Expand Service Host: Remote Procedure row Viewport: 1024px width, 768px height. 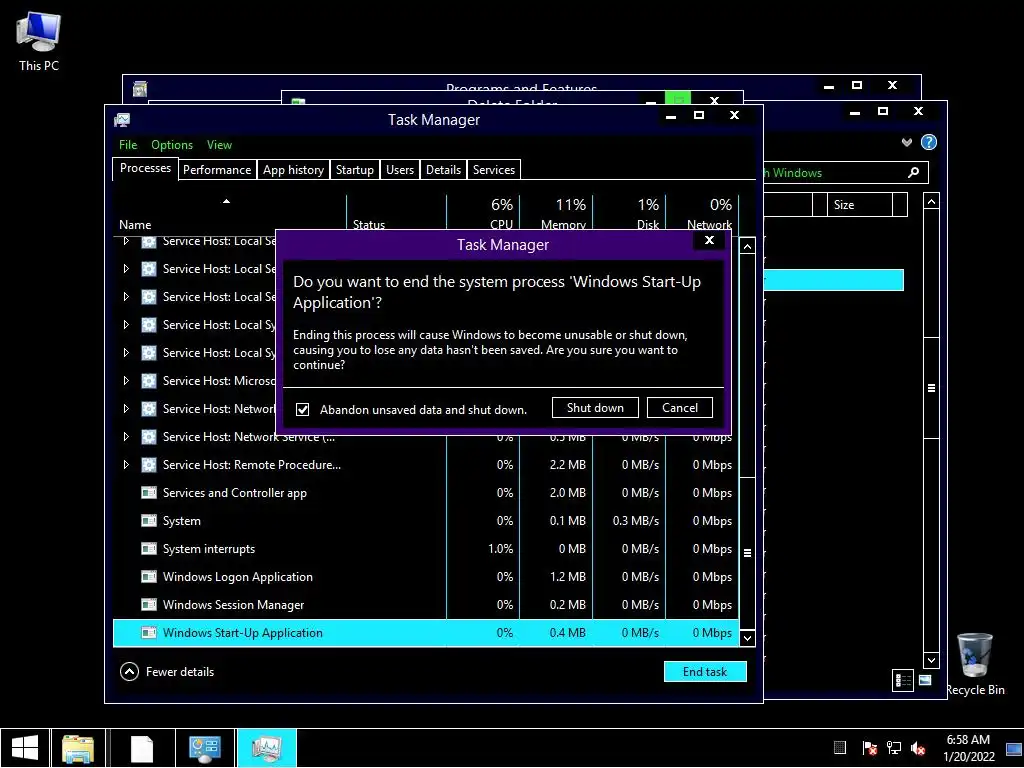(x=126, y=464)
